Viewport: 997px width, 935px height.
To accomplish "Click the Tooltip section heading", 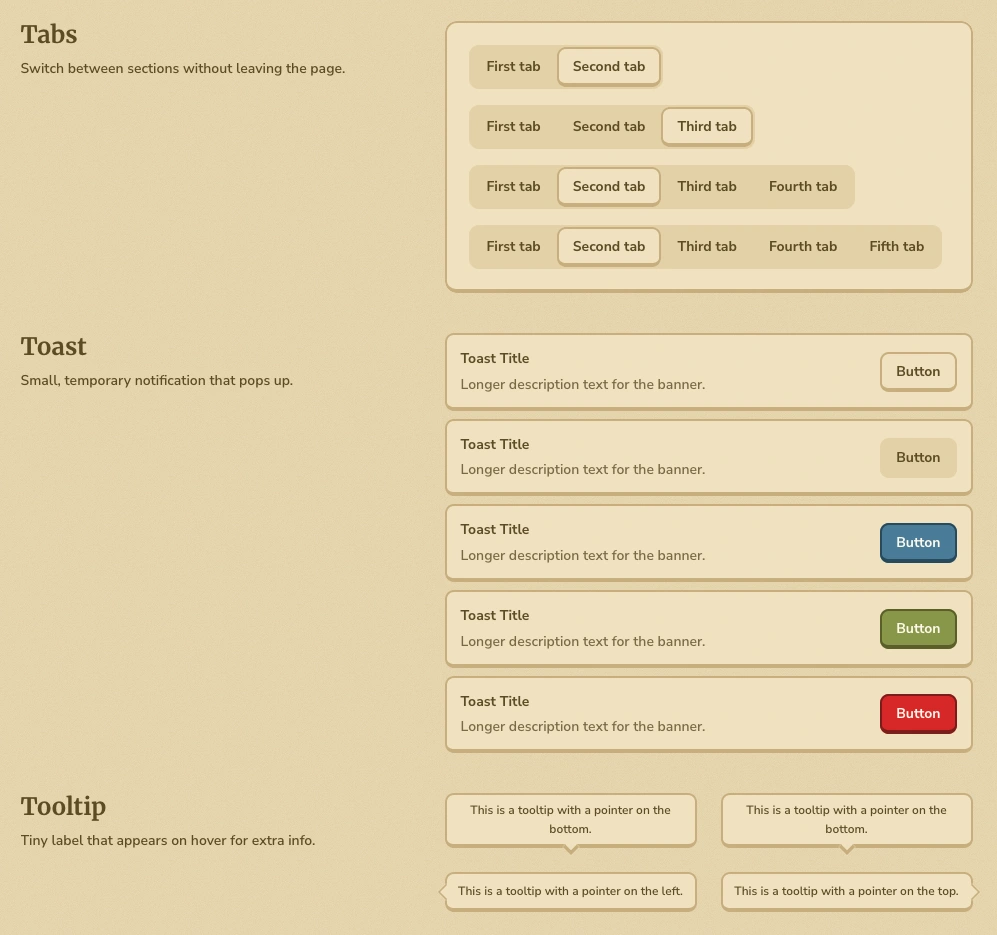I will [63, 807].
